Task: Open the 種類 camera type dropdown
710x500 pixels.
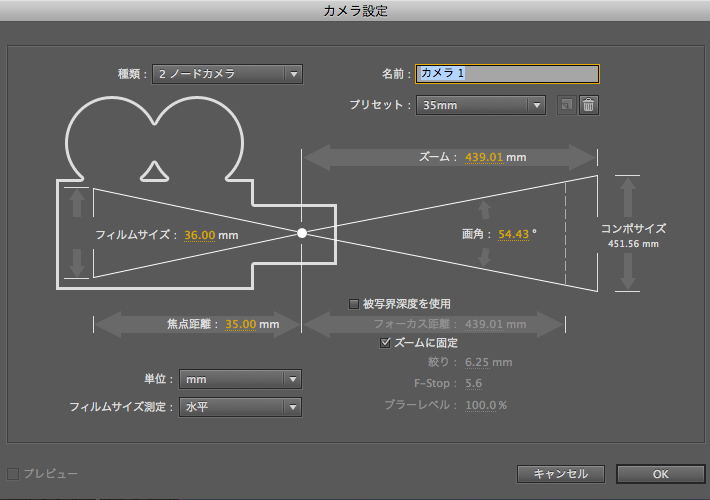Action: (x=227, y=74)
